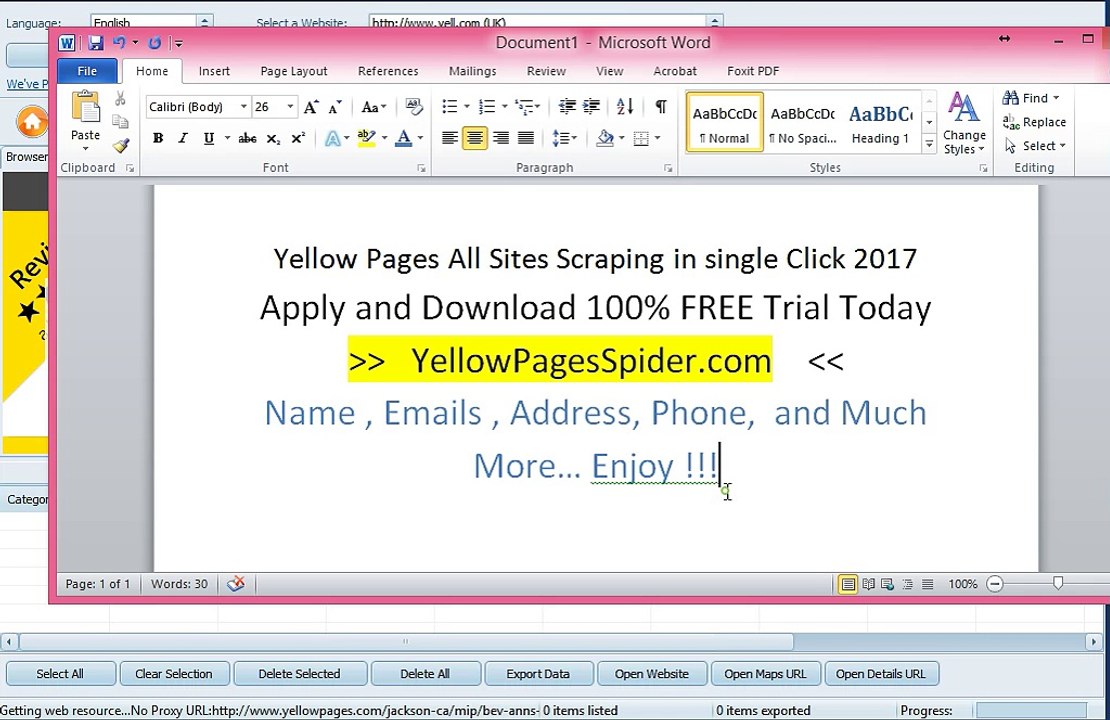Click Export Data button
The width and height of the screenshot is (1110, 720).
click(538, 674)
